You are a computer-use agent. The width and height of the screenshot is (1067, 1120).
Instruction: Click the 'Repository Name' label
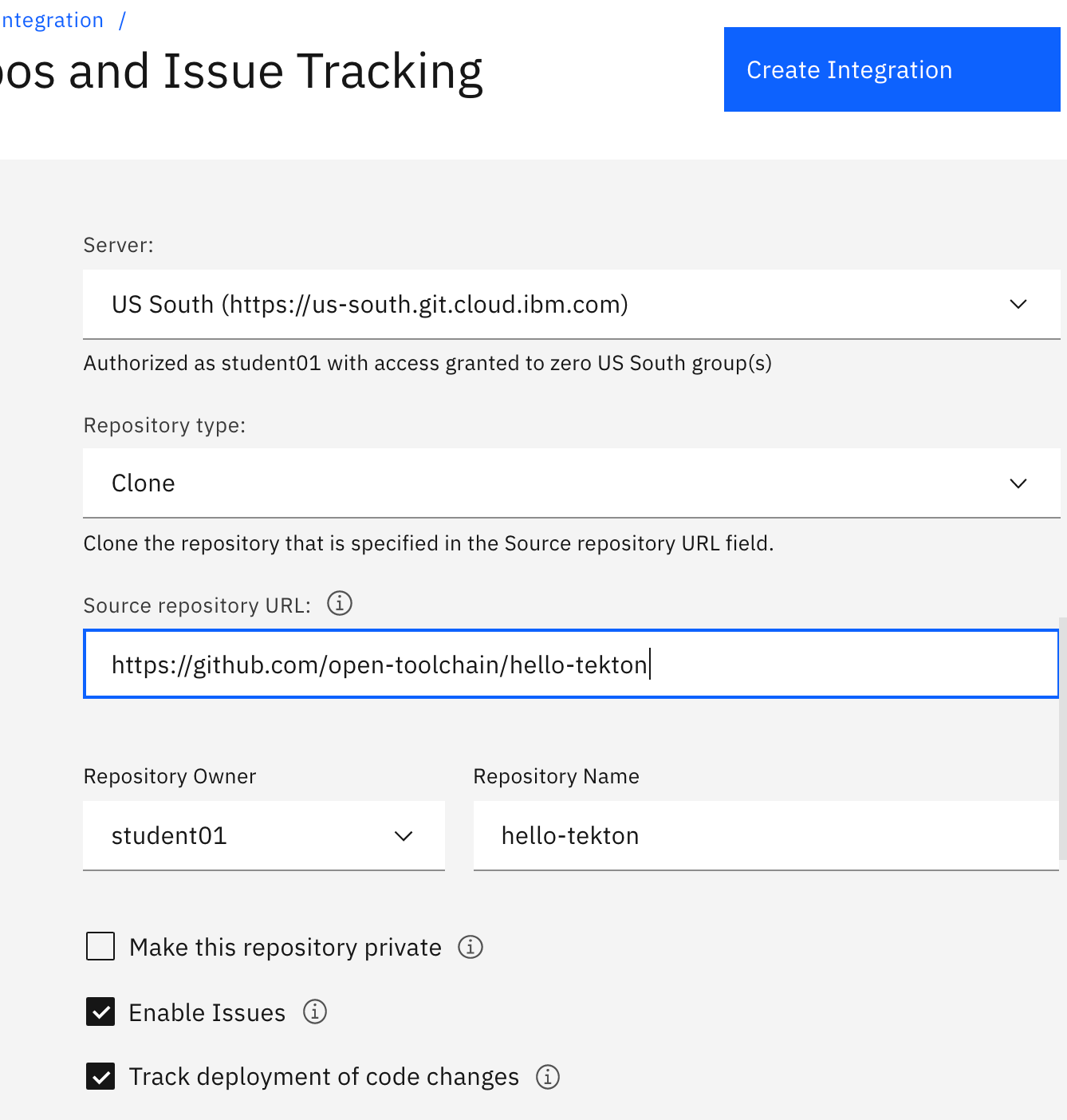coord(557,776)
